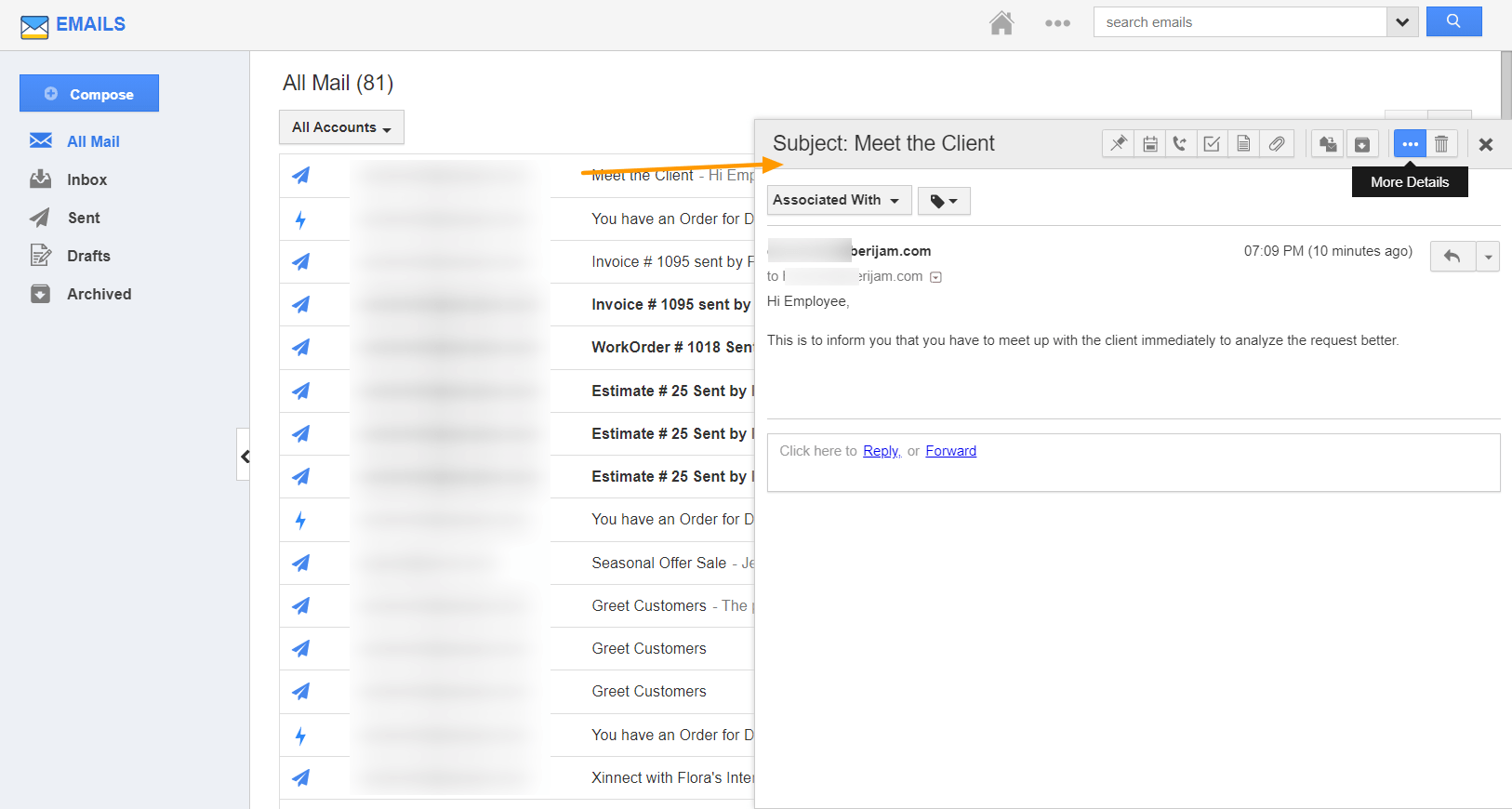Click the sent icon in the WorkOrder # 1018 row
Screen dimensions: 1512x809
click(300, 347)
